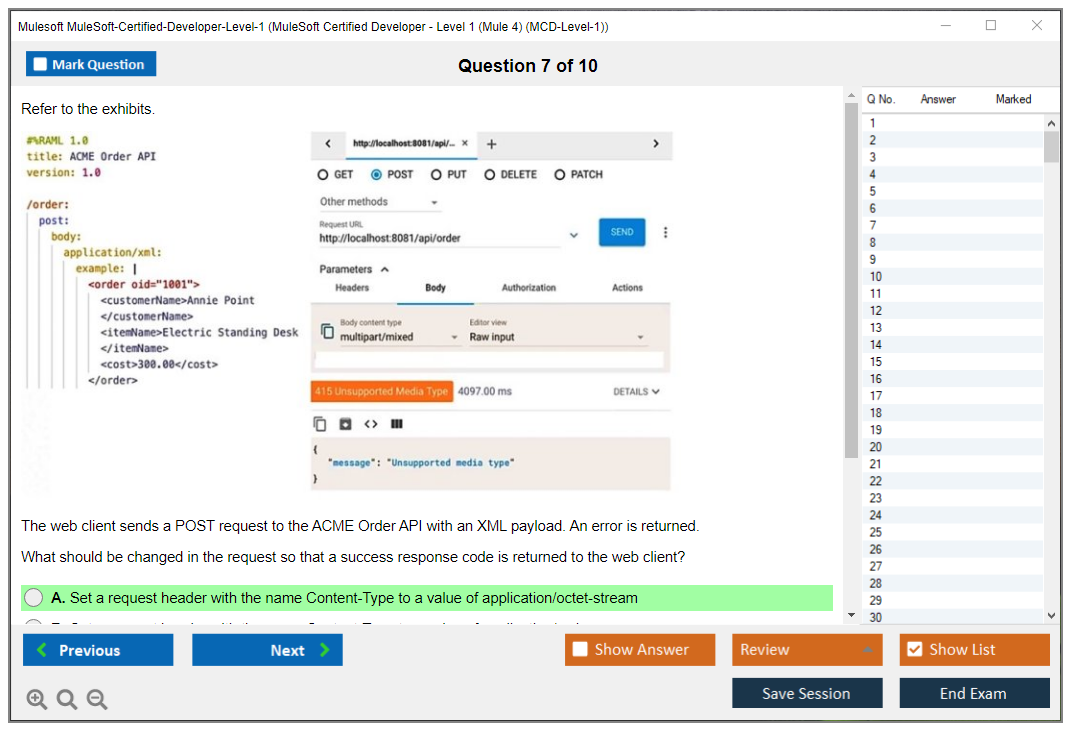Advance with the Next button
This screenshot has width=1075, height=735.
(x=267, y=650)
